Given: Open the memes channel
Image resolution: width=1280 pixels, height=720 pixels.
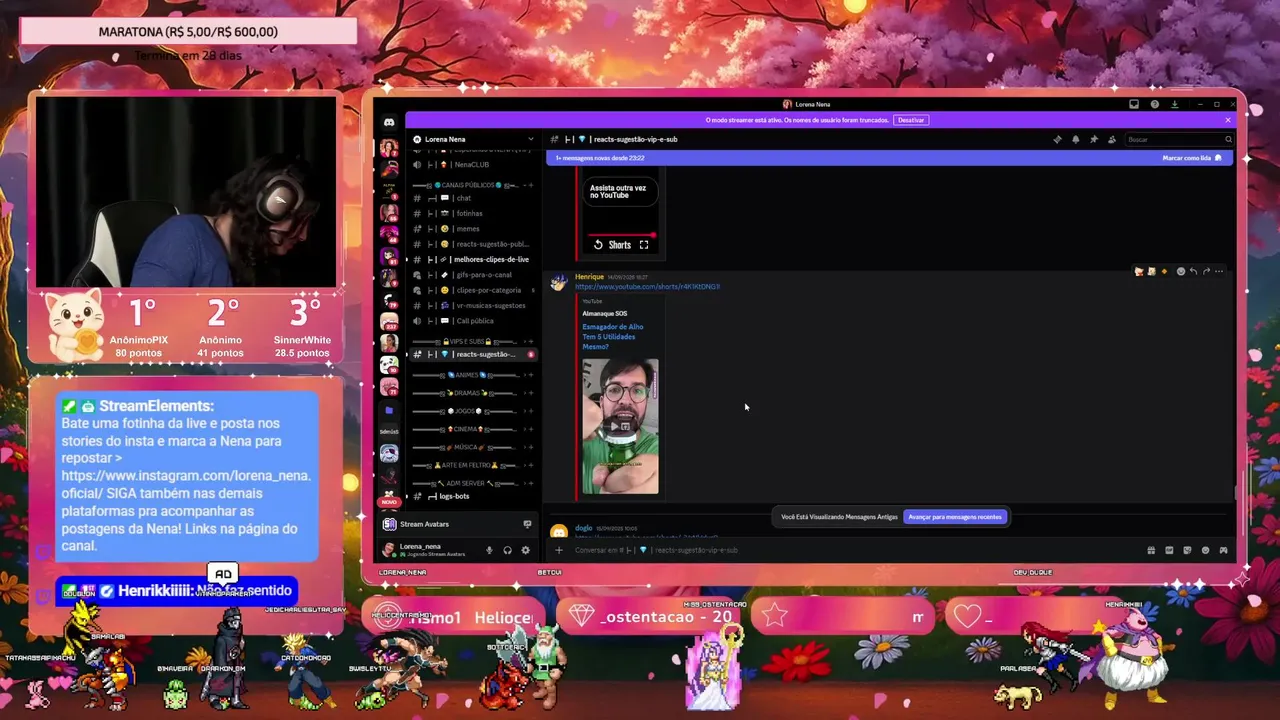Looking at the screenshot, I should [473, 229].
